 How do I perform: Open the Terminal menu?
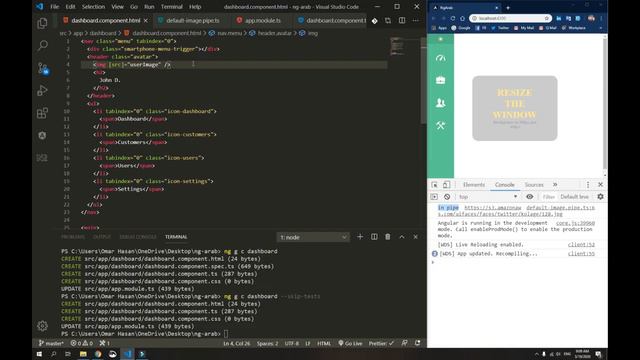[x=171, y=7]
